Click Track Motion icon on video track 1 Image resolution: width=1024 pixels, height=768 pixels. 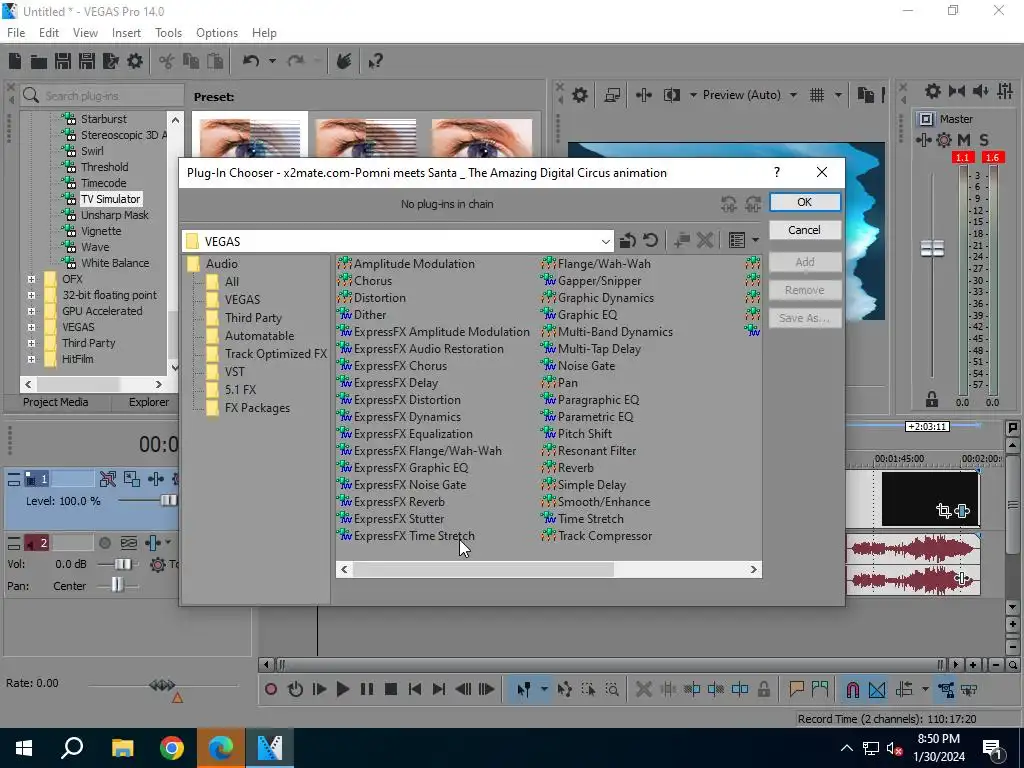pyautogui.click(x=131, y=479)
